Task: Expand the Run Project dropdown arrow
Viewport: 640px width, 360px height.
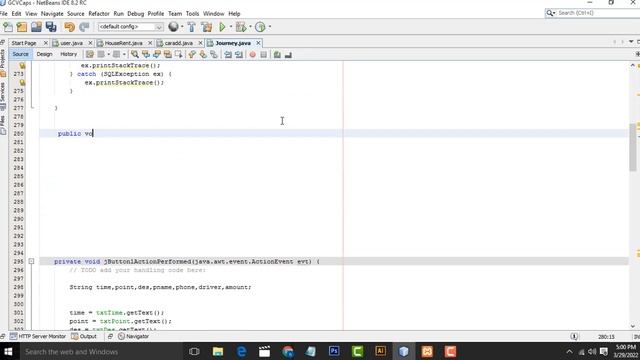Action: coord(231,27)
